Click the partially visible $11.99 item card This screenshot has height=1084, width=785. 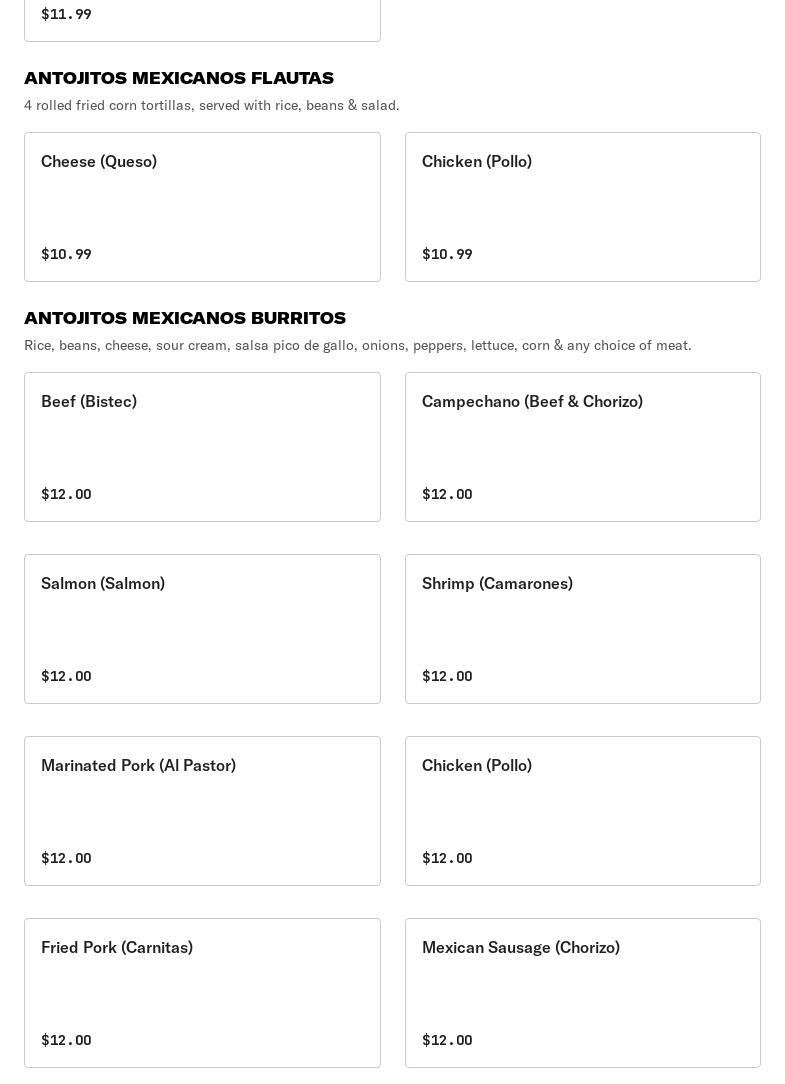[202, 20]
